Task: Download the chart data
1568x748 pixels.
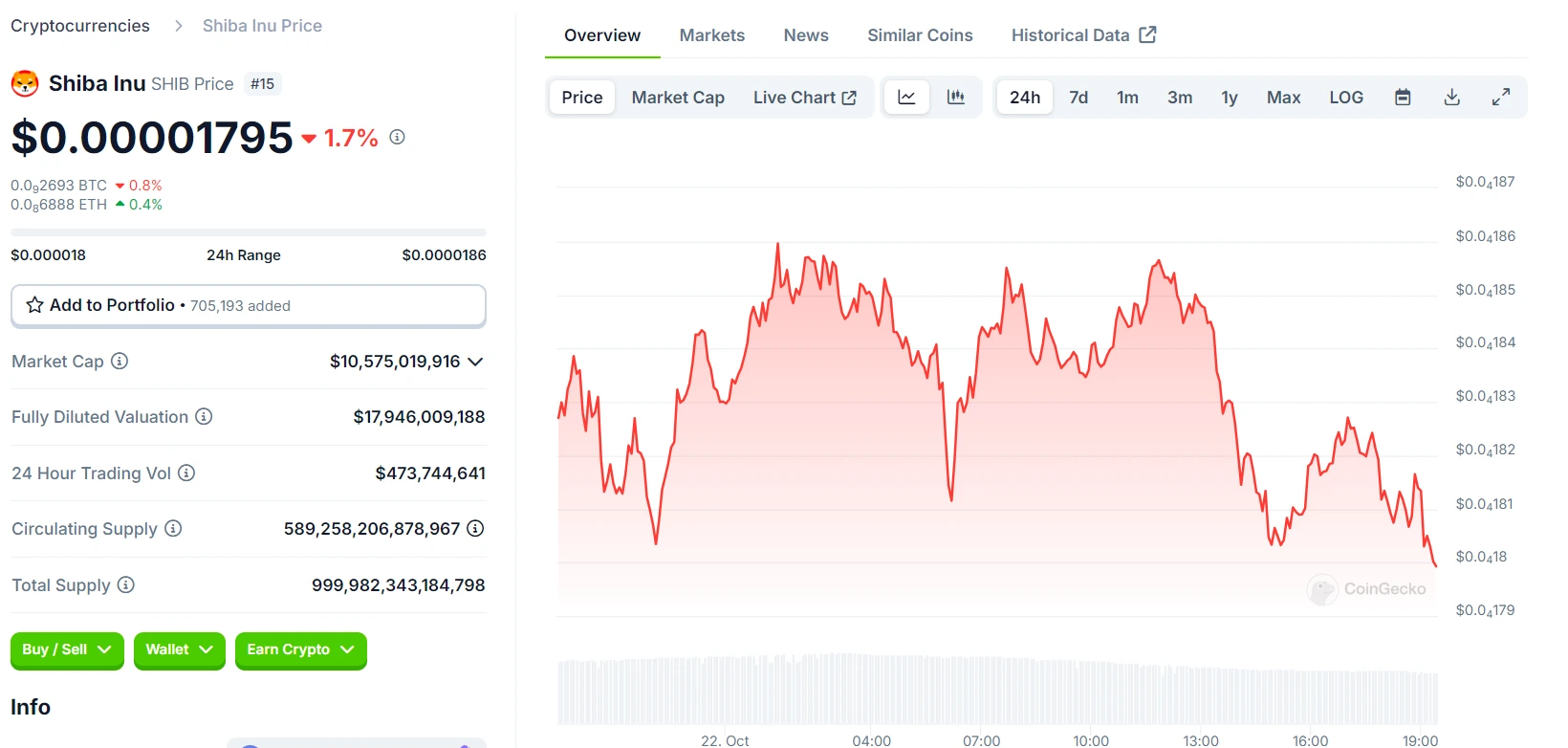Action: point(1451,98)
